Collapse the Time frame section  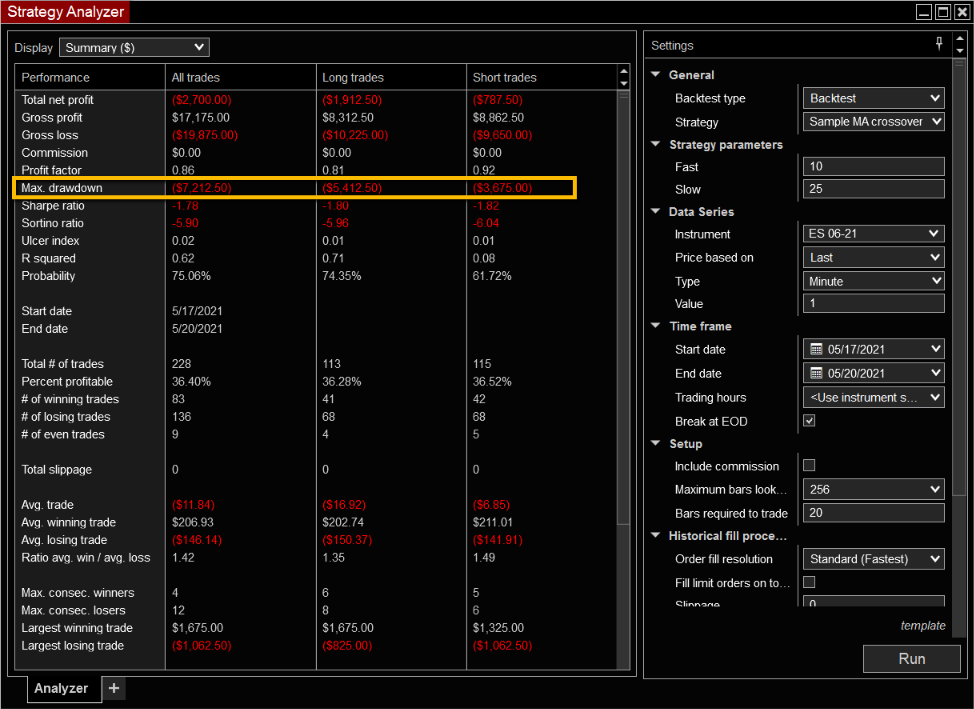point(655,326)
